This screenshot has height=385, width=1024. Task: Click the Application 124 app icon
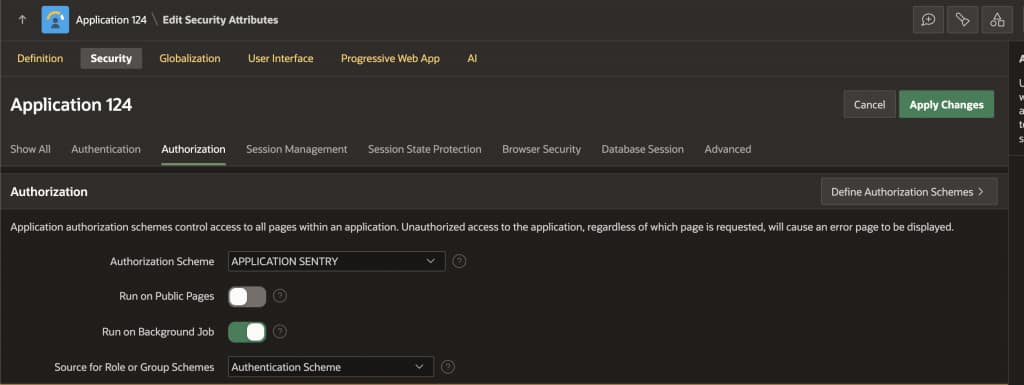tap(55, 20)
